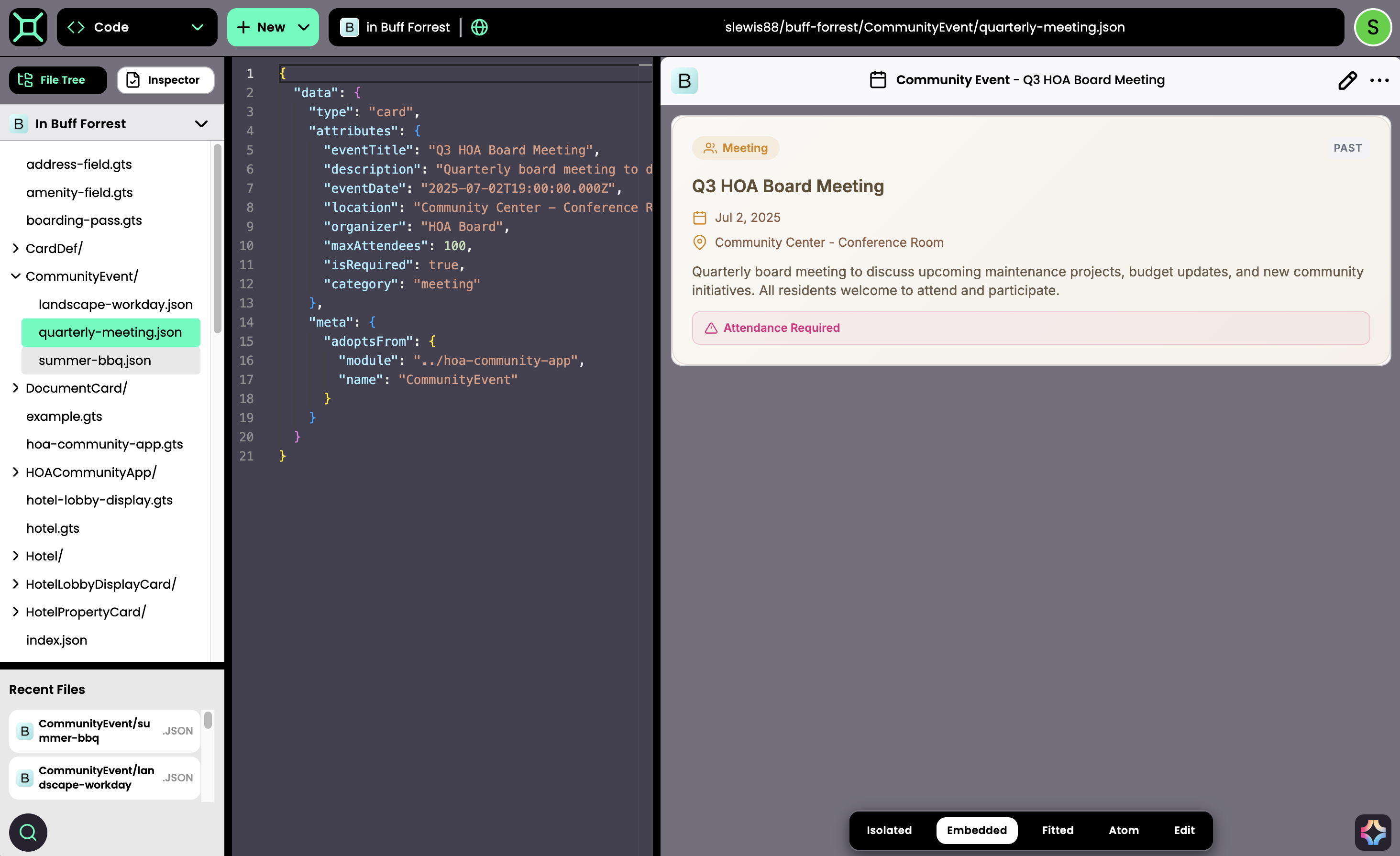The image size is (1400, 856).
Task: Click the Meeting category badge
Action: point(735,148)
